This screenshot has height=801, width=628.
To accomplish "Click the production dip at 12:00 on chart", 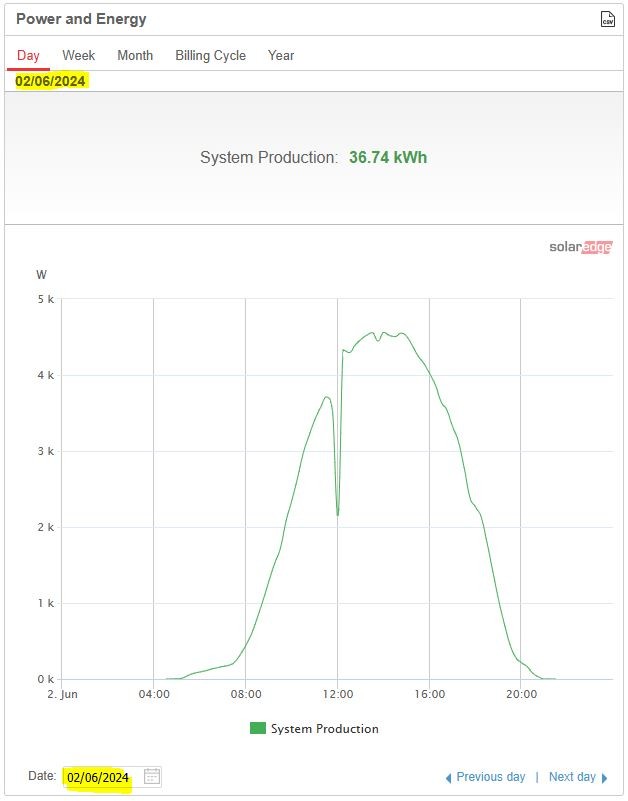I will (338, 514).
